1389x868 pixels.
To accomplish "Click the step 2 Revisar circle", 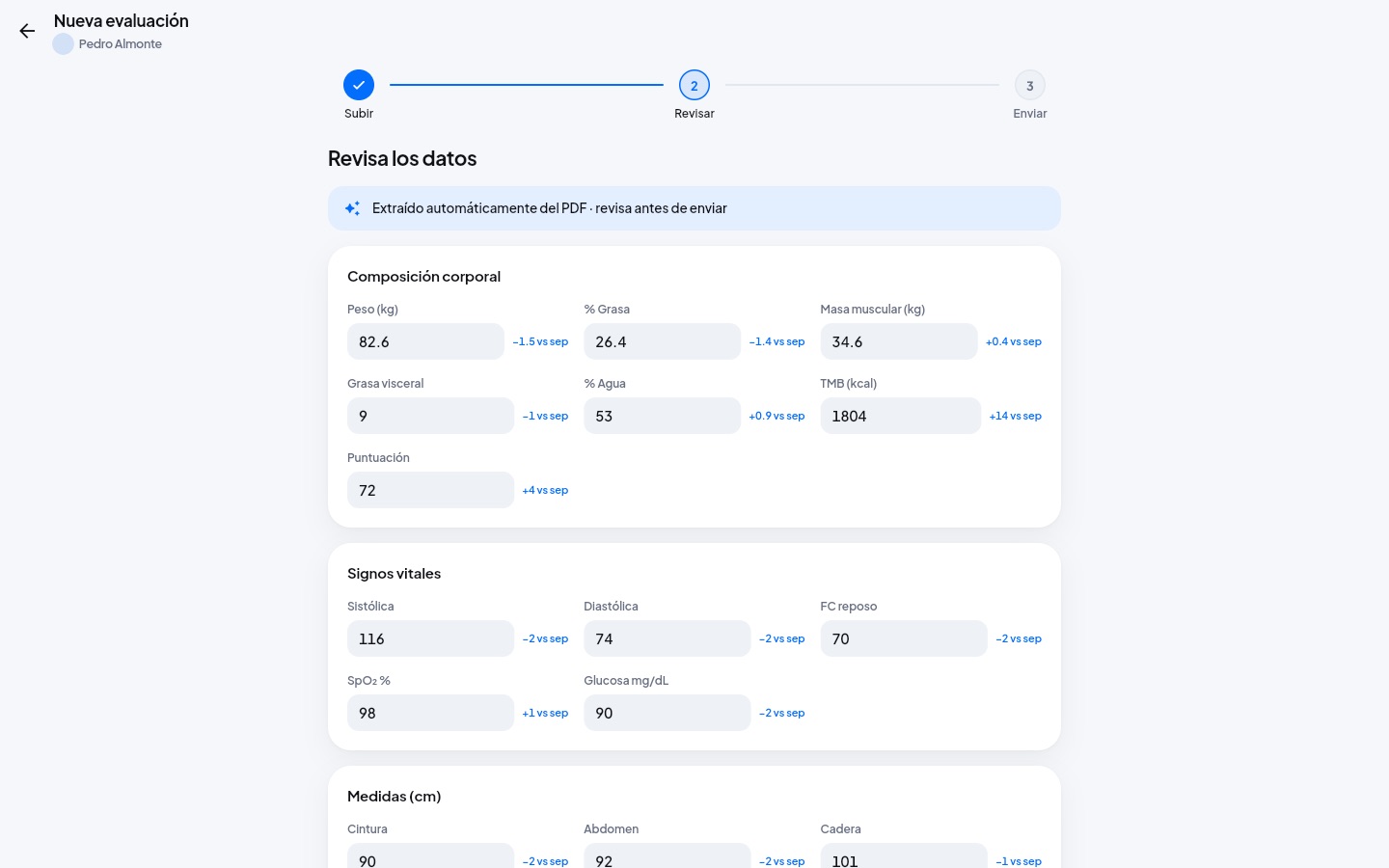I will 694,85.
